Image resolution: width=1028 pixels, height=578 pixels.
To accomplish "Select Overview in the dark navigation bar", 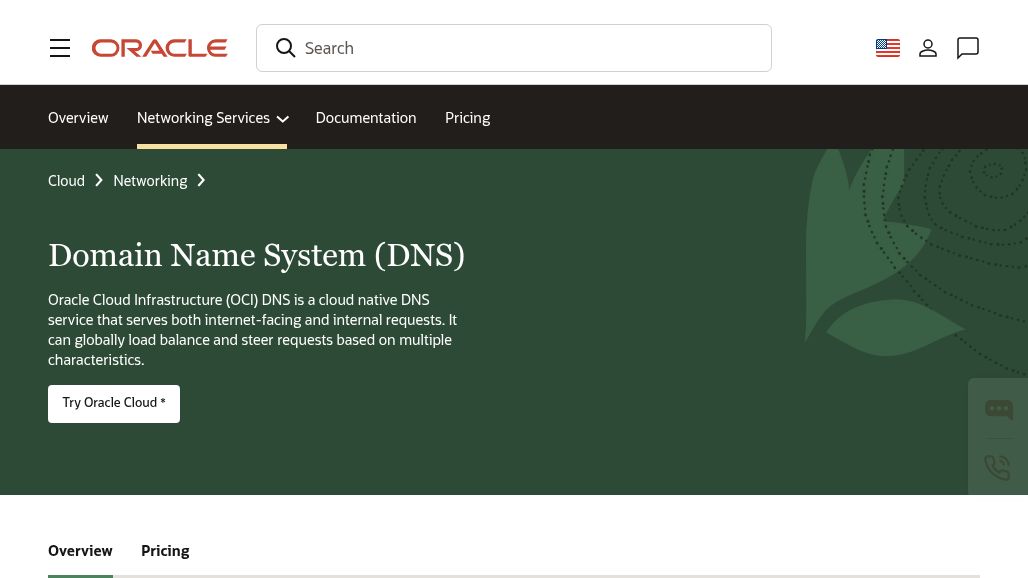I will pyautogui.click(x=78, y=118).
